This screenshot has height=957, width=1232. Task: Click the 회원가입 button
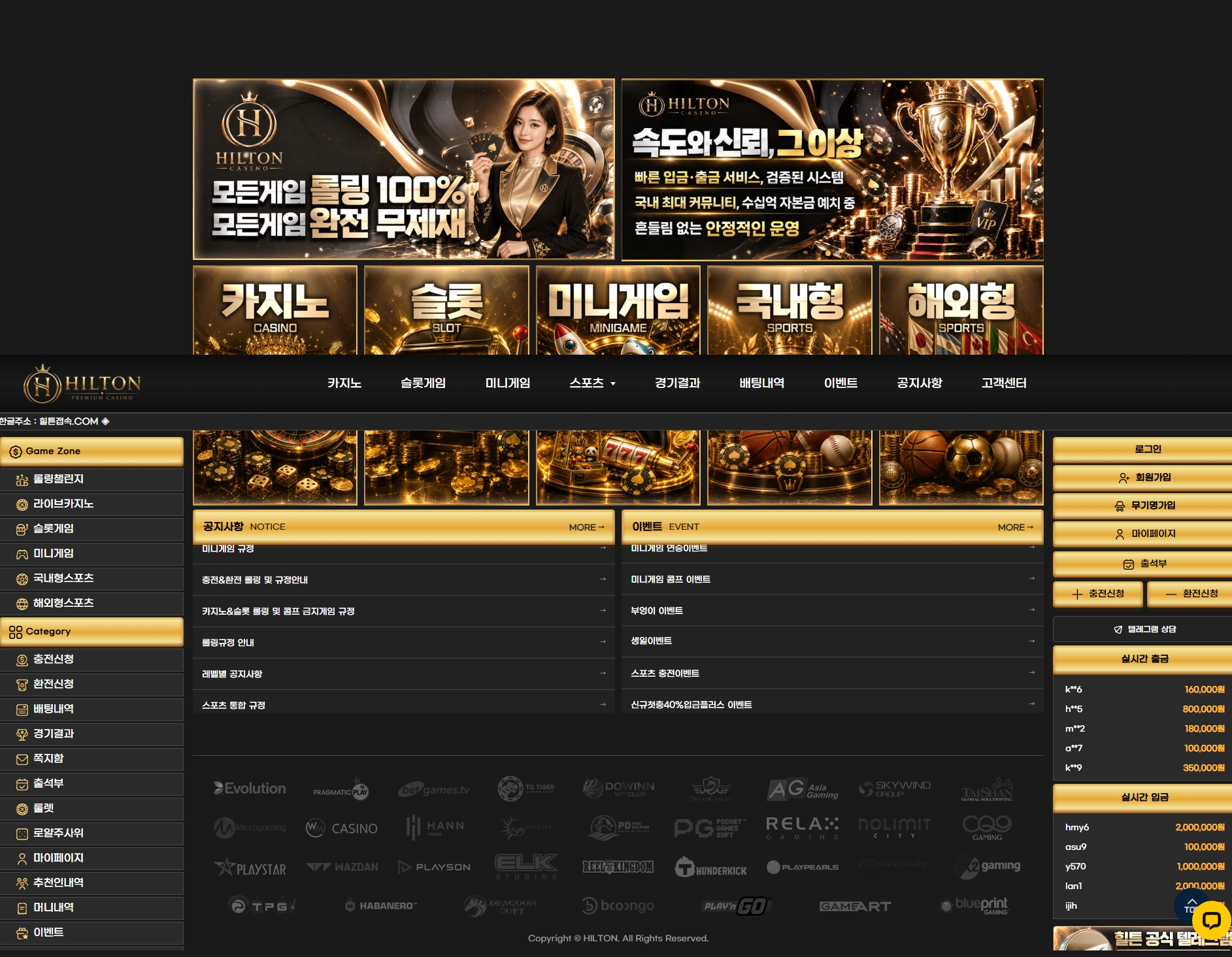click(x=1142, y=478)
